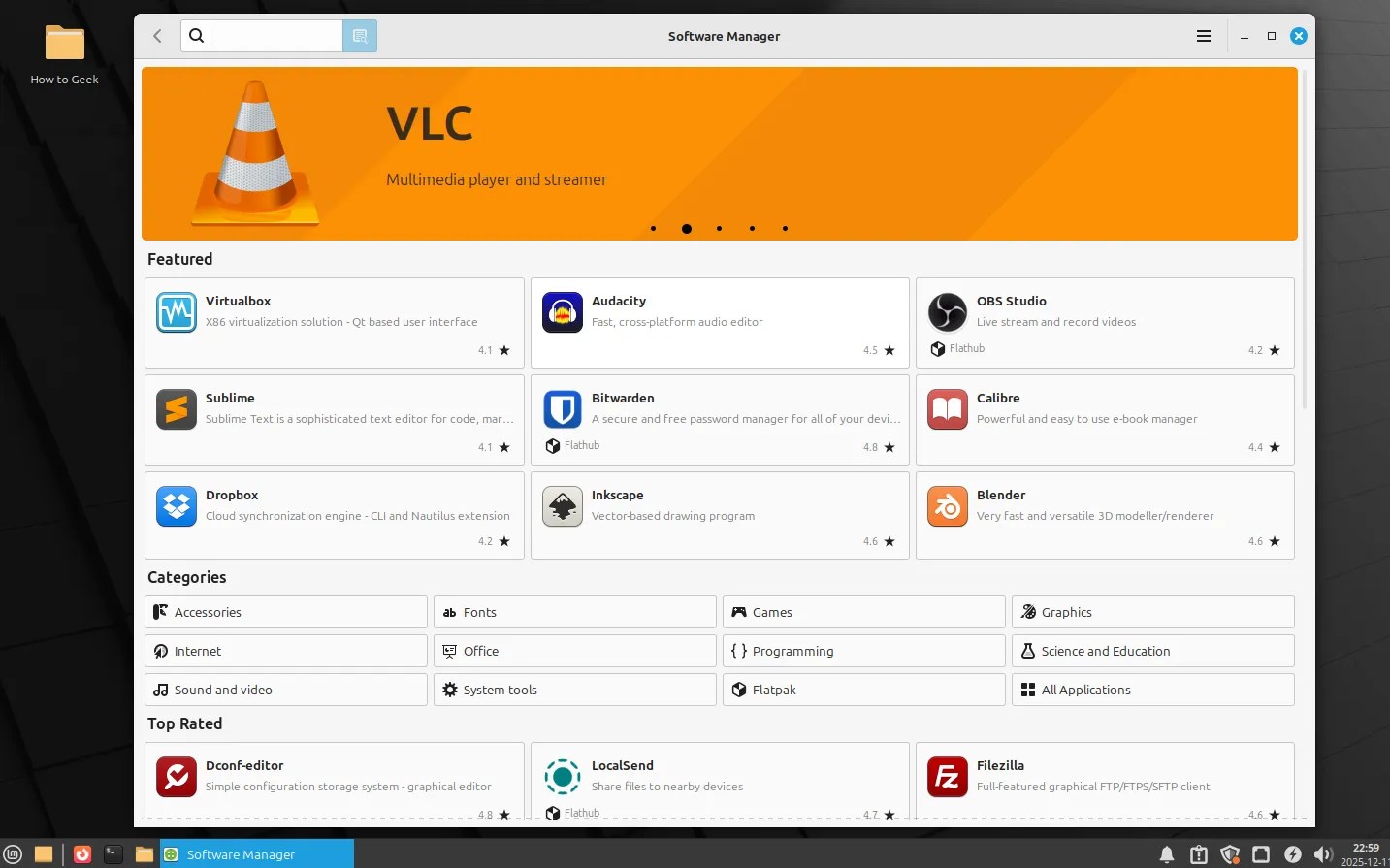Click the Software Manager taskbar entry

(x=257, y=854)
